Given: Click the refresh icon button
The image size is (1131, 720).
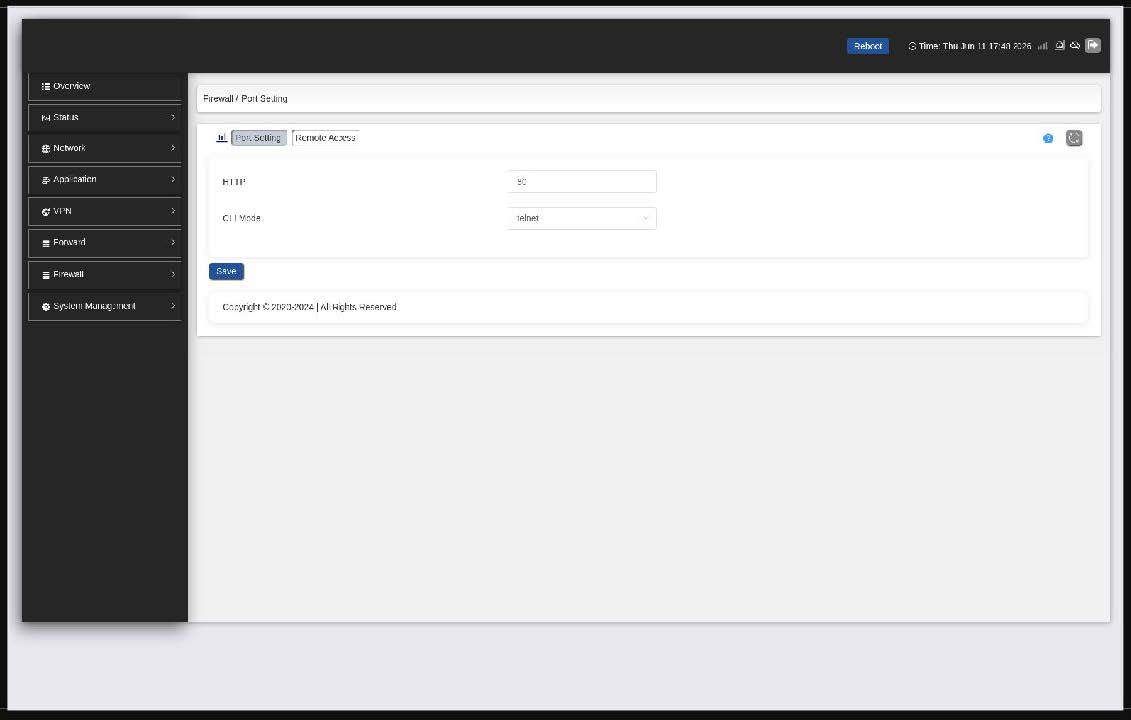Looking at the screenshot, I should click(x=1074, y=139).
